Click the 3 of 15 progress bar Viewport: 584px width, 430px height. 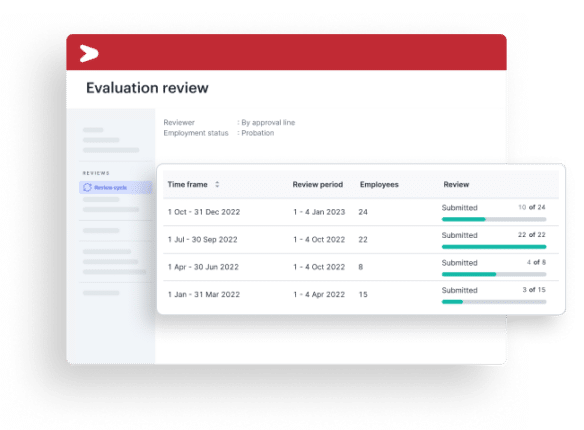[x=494, y=302]
